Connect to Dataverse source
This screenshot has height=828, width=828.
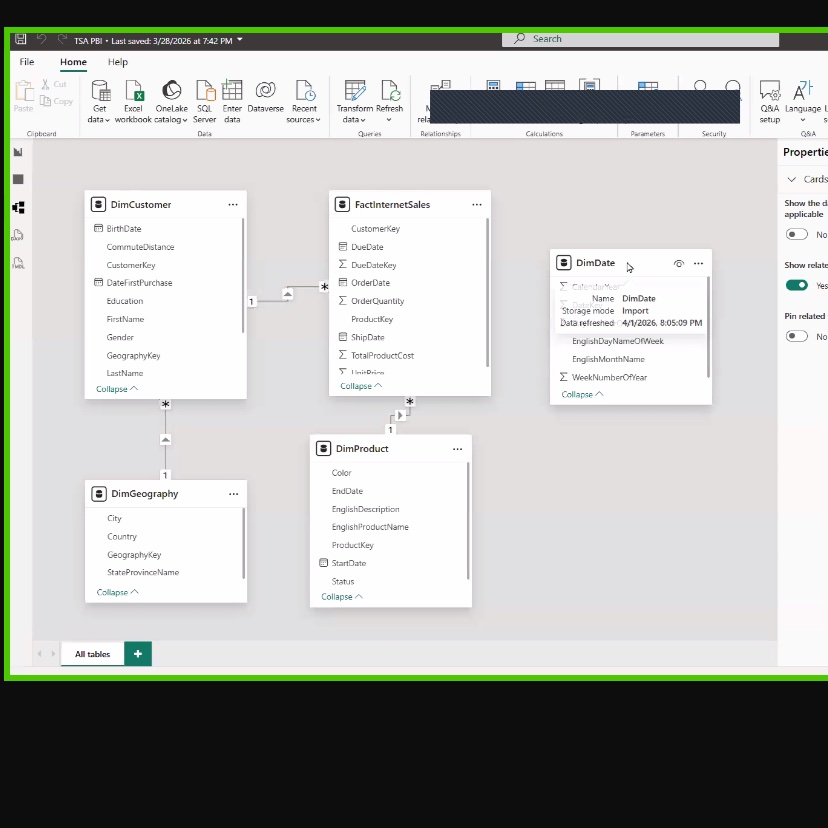coord(265,97)
